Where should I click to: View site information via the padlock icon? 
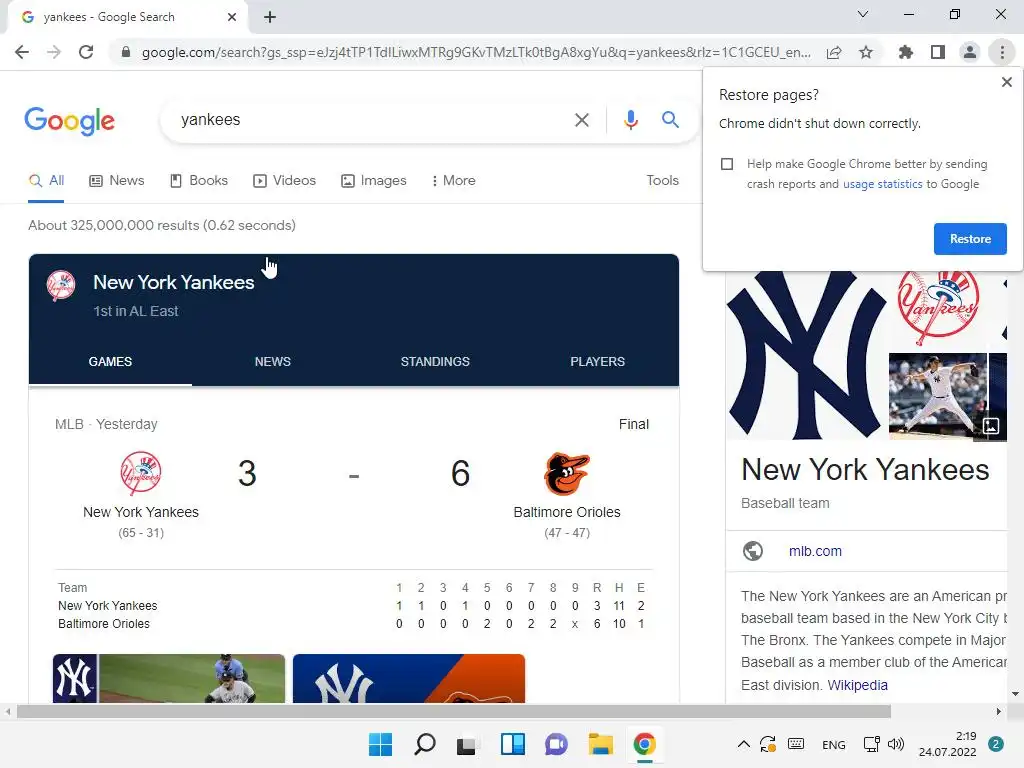126,52
